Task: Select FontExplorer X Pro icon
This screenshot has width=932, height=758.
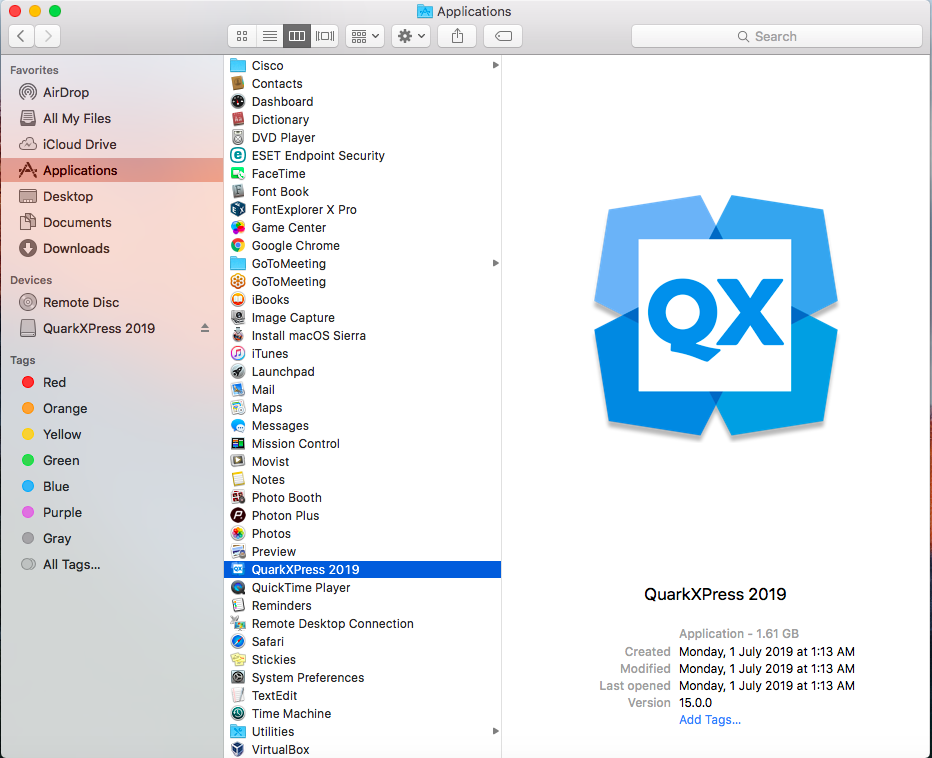Action: click(238, 209)
